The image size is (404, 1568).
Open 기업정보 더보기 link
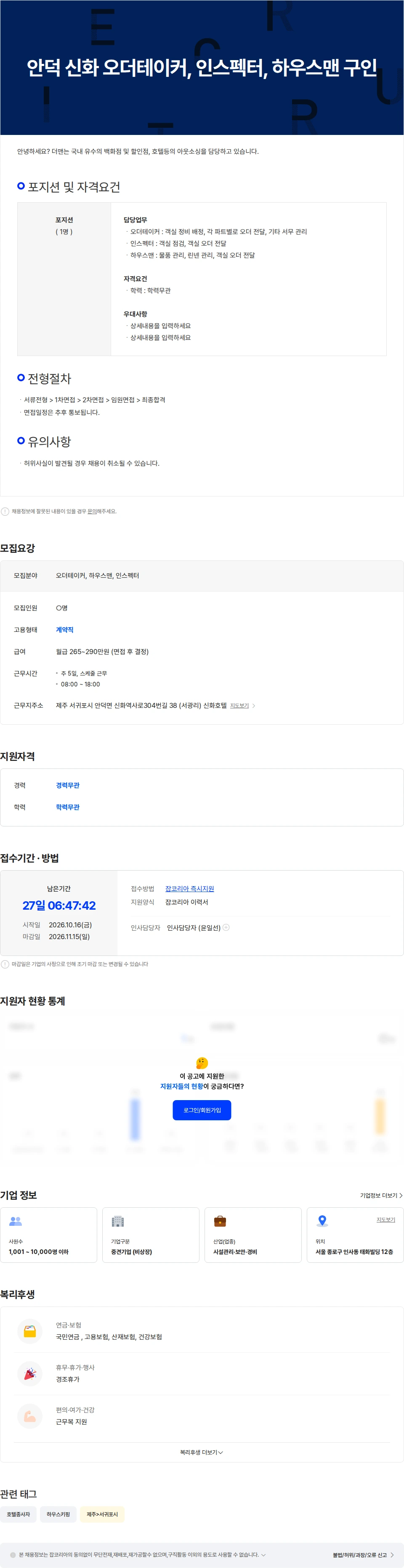pyautogui.click(x=381, y=1195)
